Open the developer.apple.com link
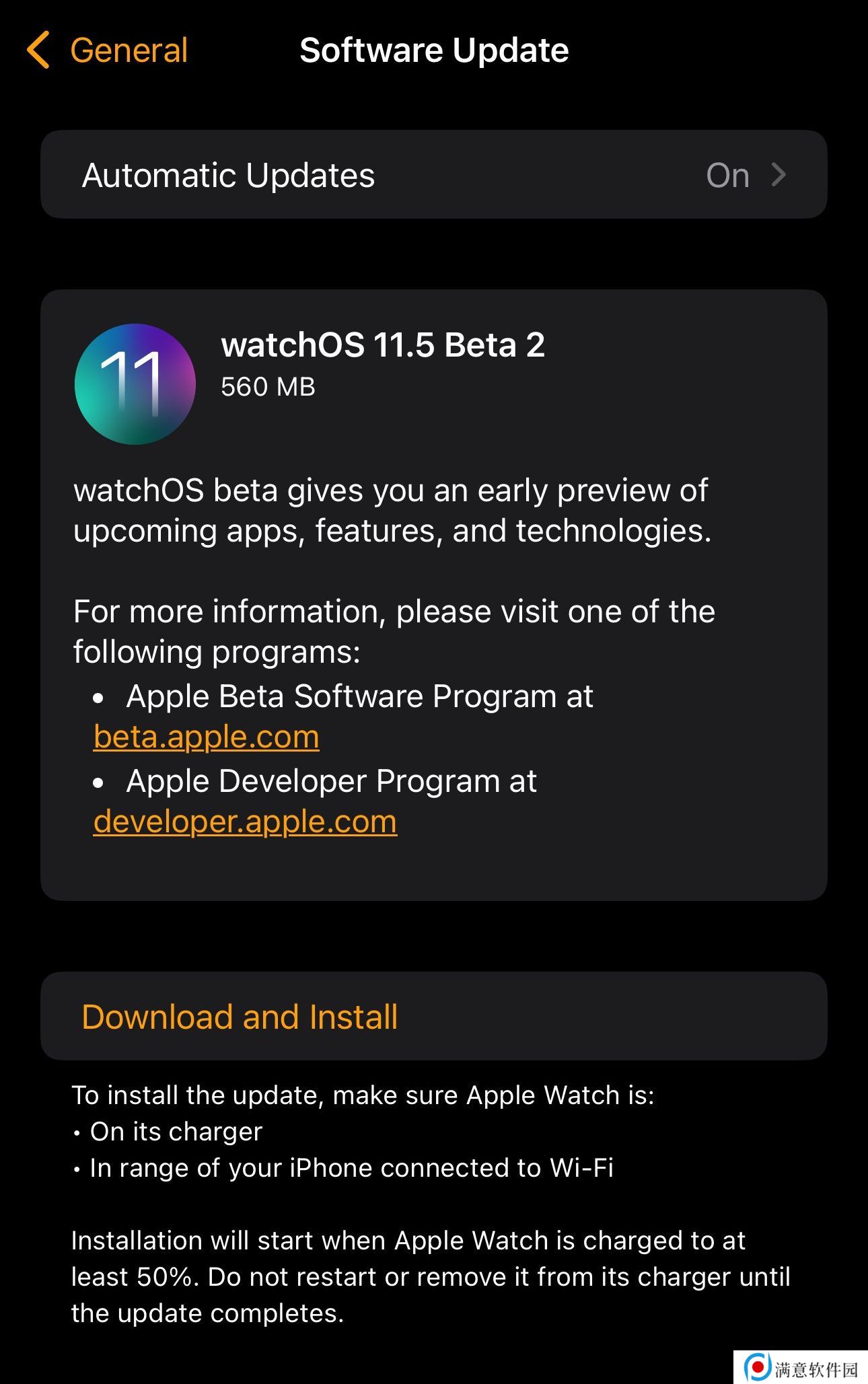Viewport: 868px width, 1384px height. (245, 822)
